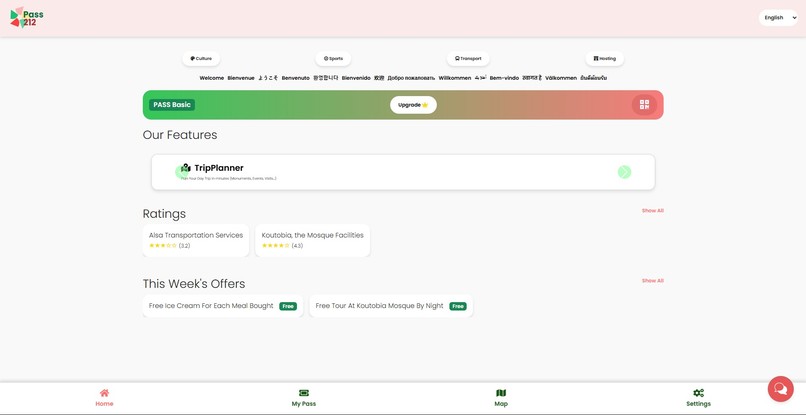Open Free Tour At Koutobia Mosque offer
The width and height of the screenshot is (806, 415).
[x=391, y=305]
